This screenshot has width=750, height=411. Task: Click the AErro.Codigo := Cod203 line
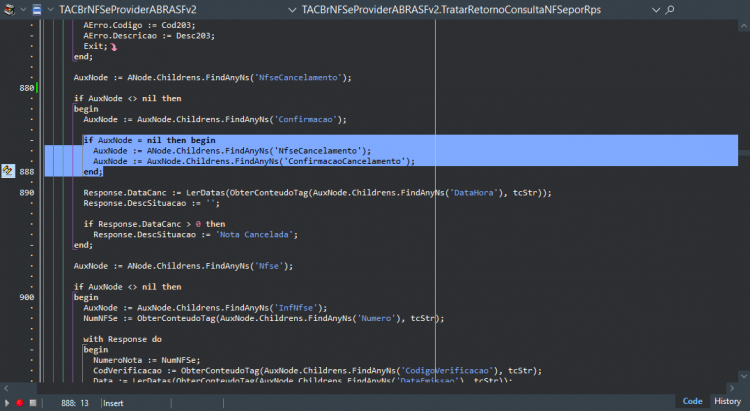139,25
